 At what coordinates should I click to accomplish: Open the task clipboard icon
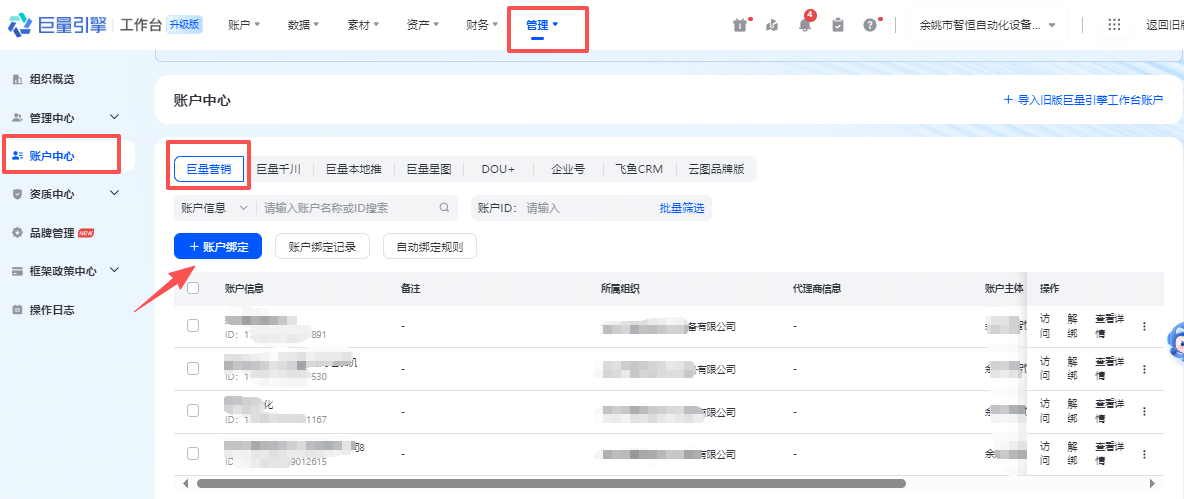coord(837,25)
